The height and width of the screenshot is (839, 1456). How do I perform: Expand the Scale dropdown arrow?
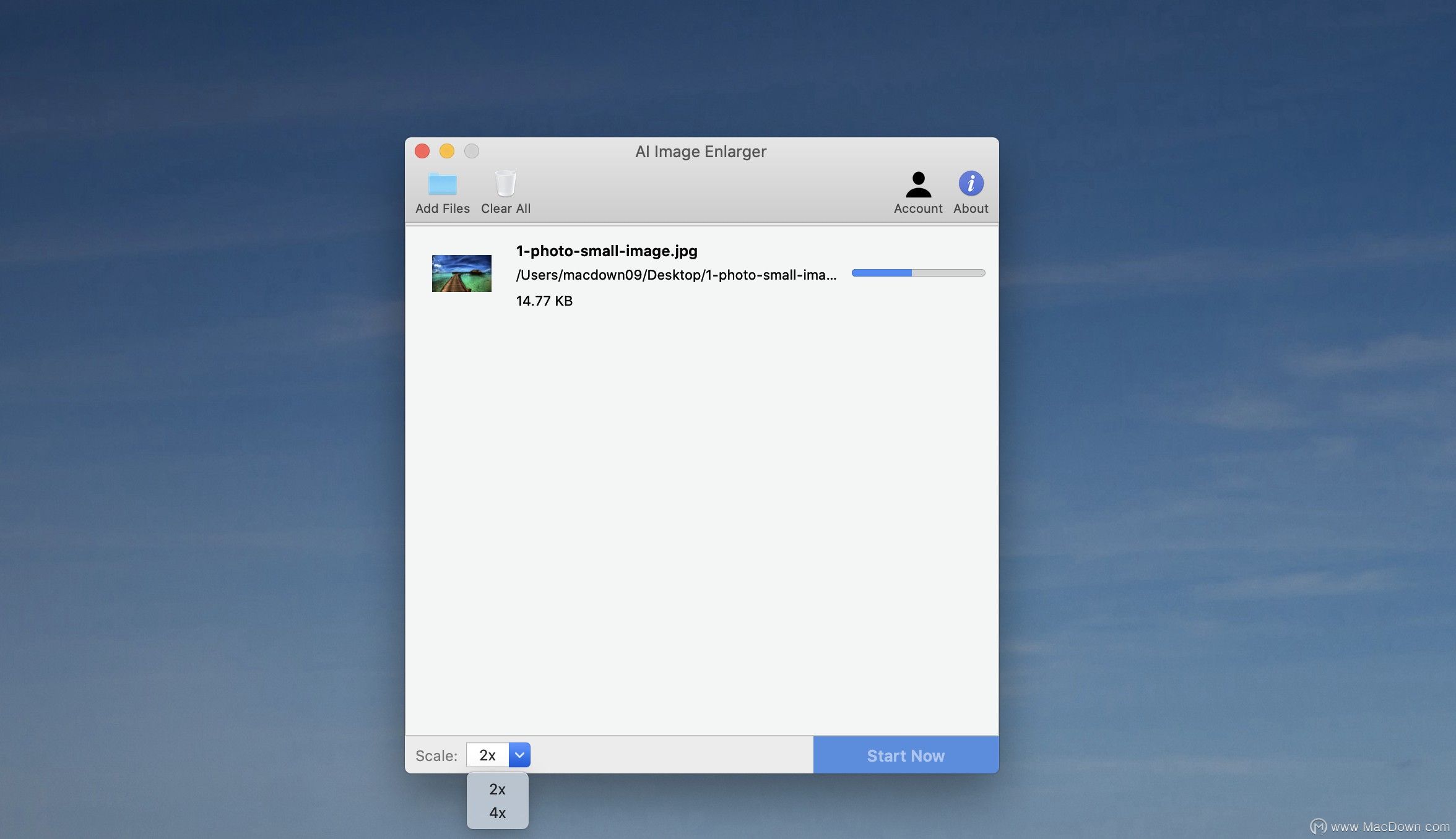pos(519,755)
